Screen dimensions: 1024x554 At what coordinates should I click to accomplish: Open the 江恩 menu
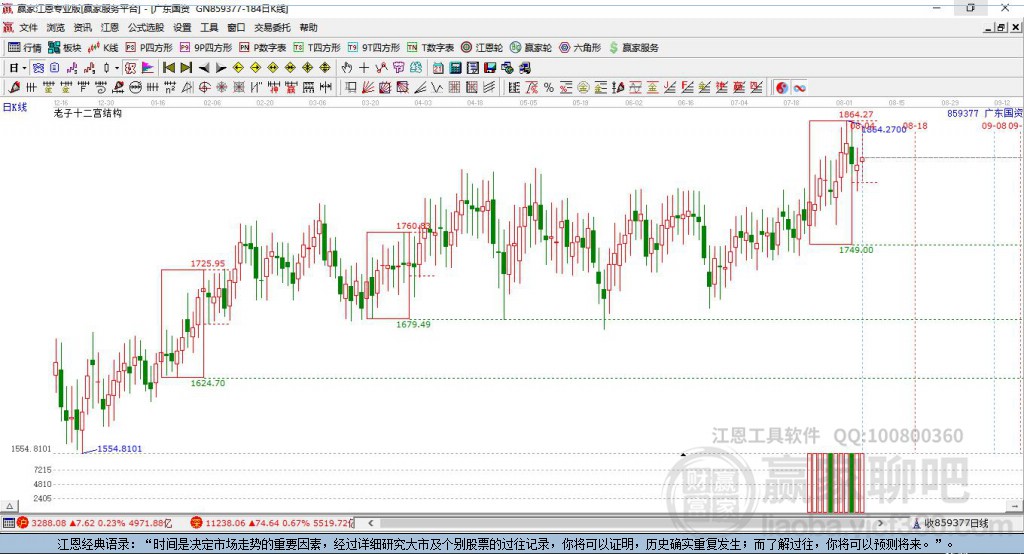[x=110, y=27]
